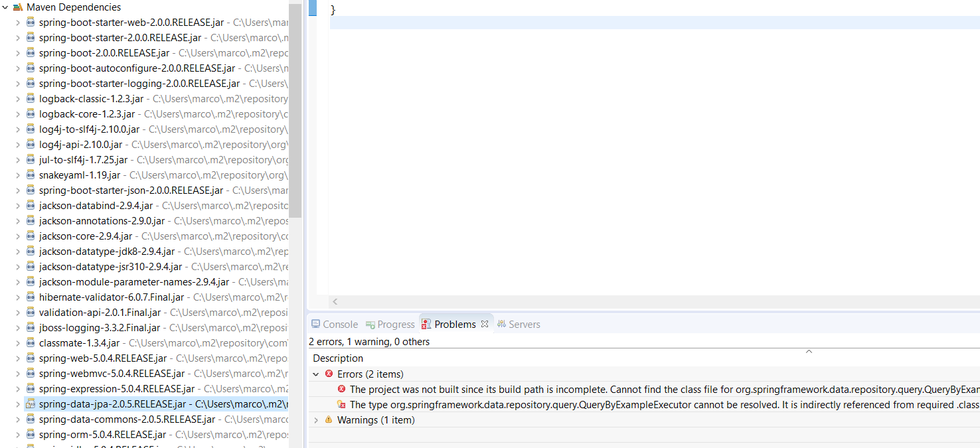
Task: Click jar icon of spring-data-jpa-2.0.5.RELEASE.jar
Action: 31,404
